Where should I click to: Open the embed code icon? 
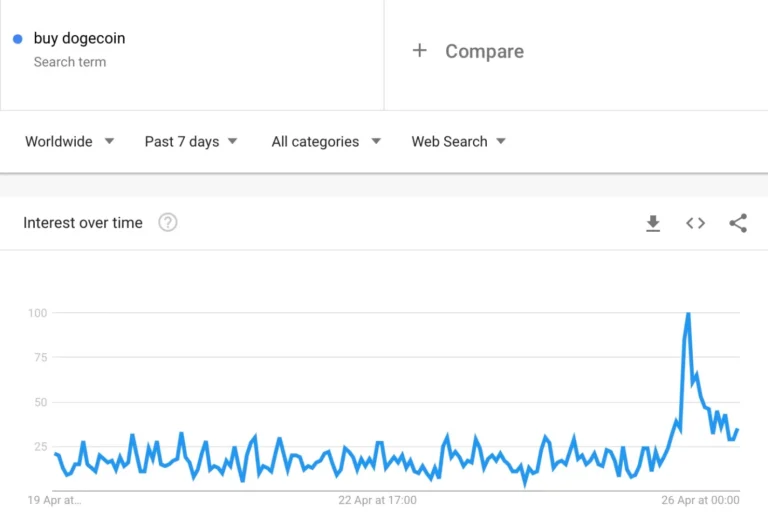click(695, 223)
